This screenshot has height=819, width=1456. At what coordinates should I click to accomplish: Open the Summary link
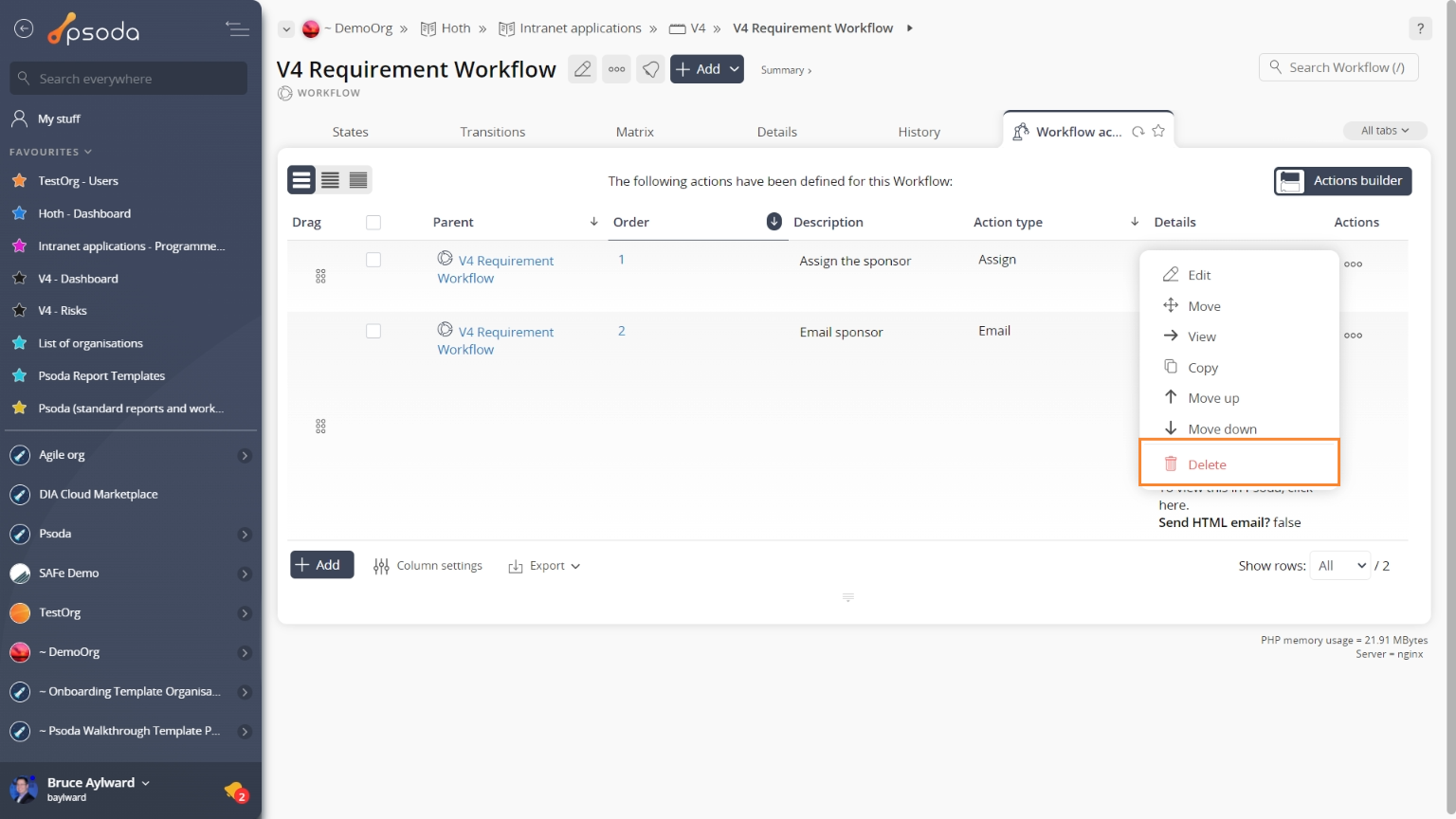point(786,70)
